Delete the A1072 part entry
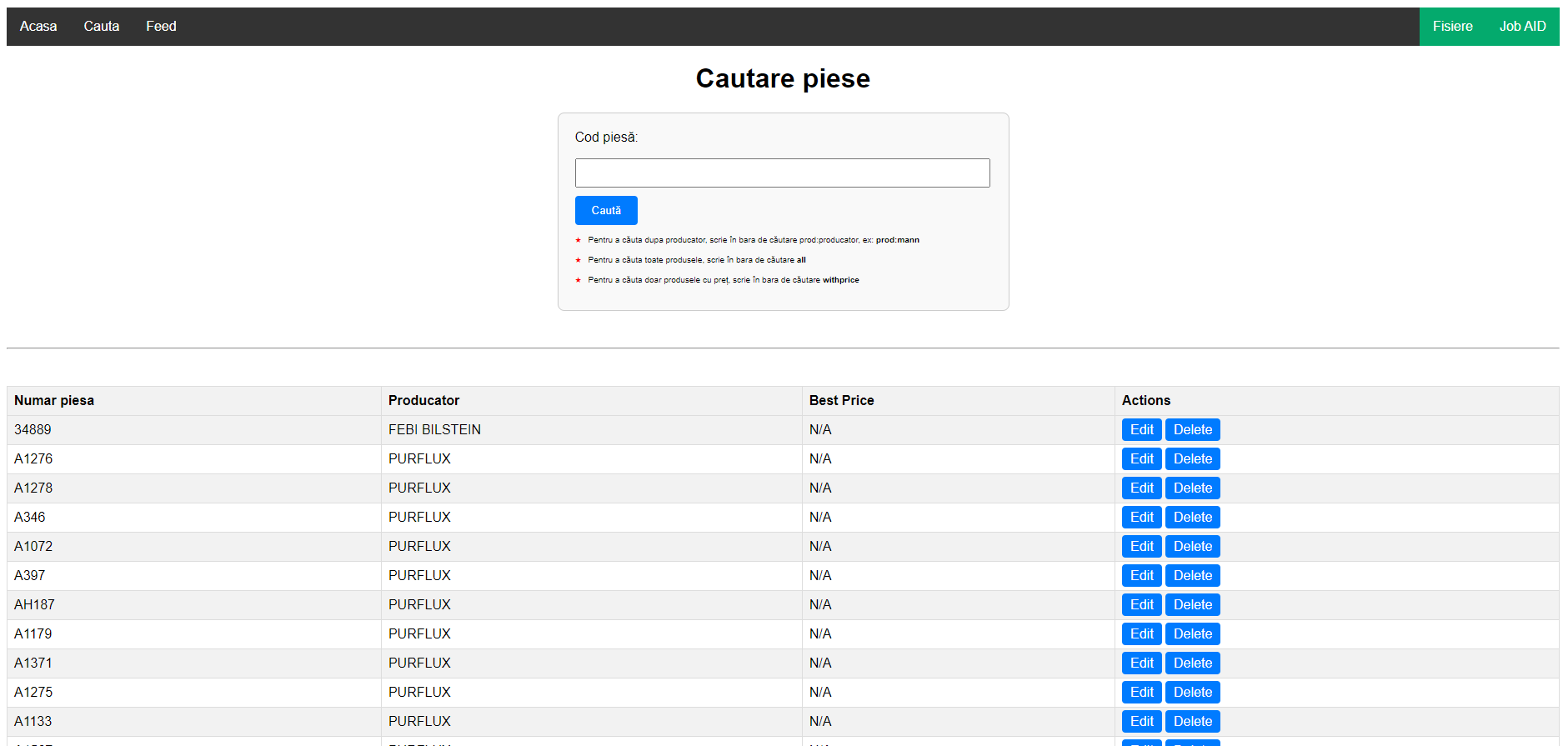 pos(1192,547)
